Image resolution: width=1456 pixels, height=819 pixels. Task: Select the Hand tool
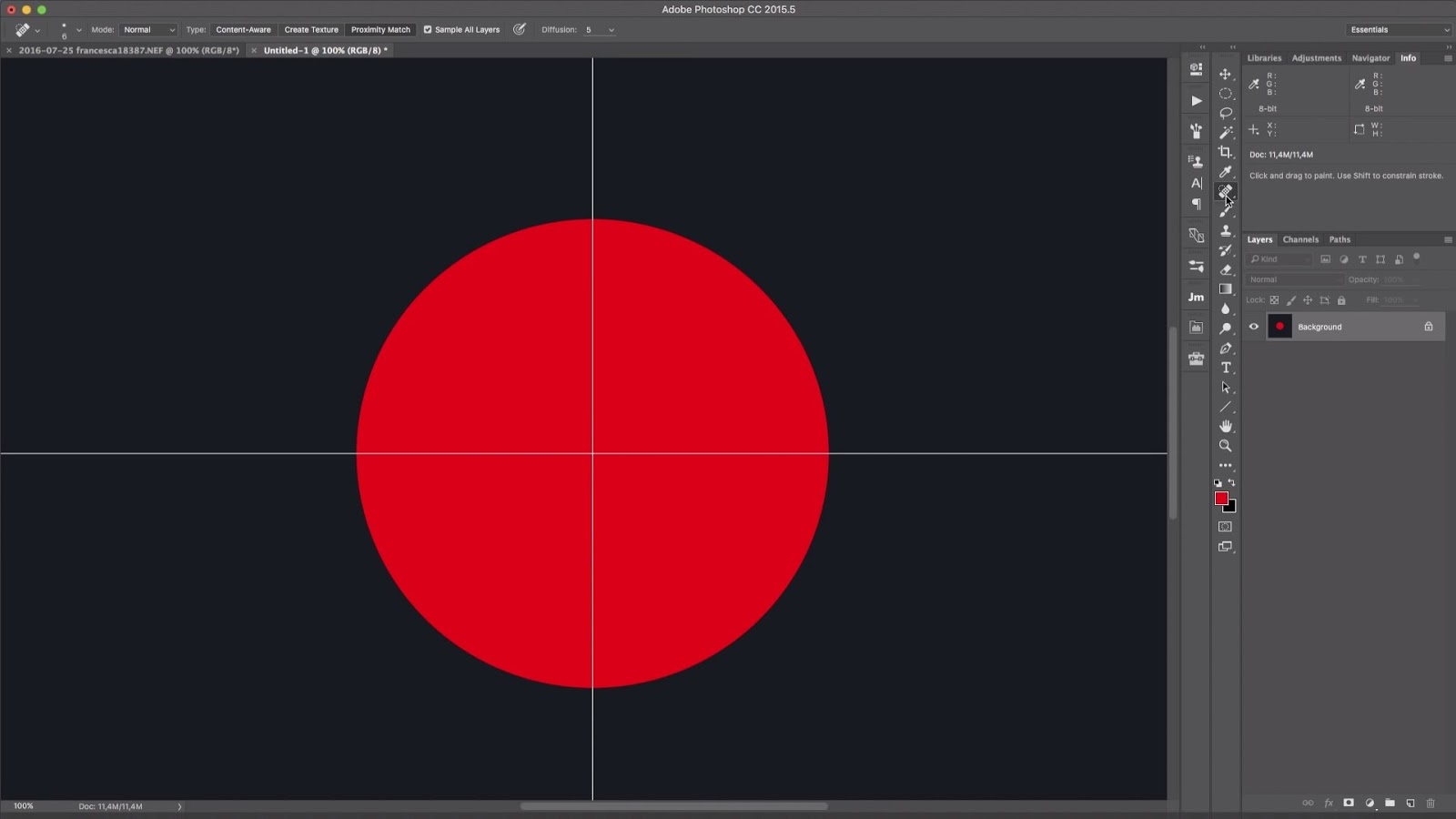pyautogui.click(x=1226, y=426)
